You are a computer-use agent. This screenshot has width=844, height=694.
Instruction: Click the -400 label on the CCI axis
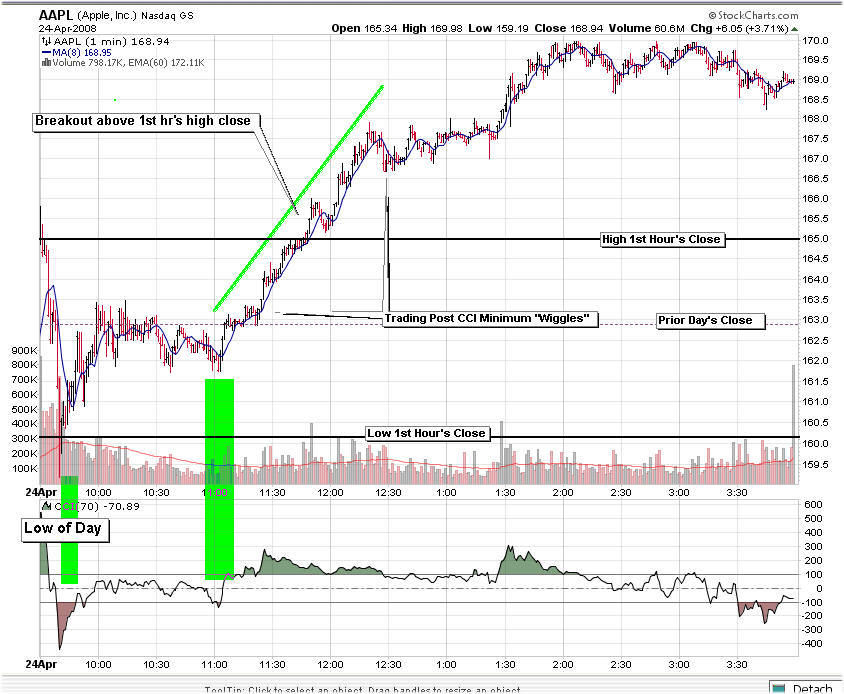811,643
